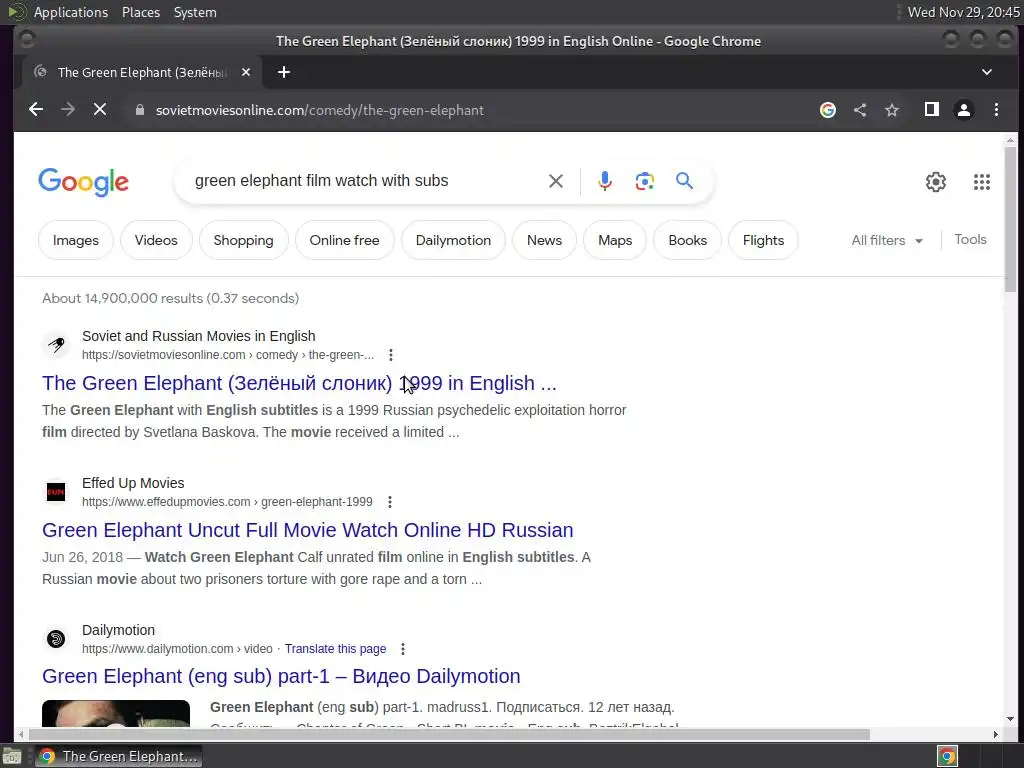Open Green Elephant (eng sub) part-1 Dailymotion link
Screen dimensions: 1024x768
click(281, 677)
